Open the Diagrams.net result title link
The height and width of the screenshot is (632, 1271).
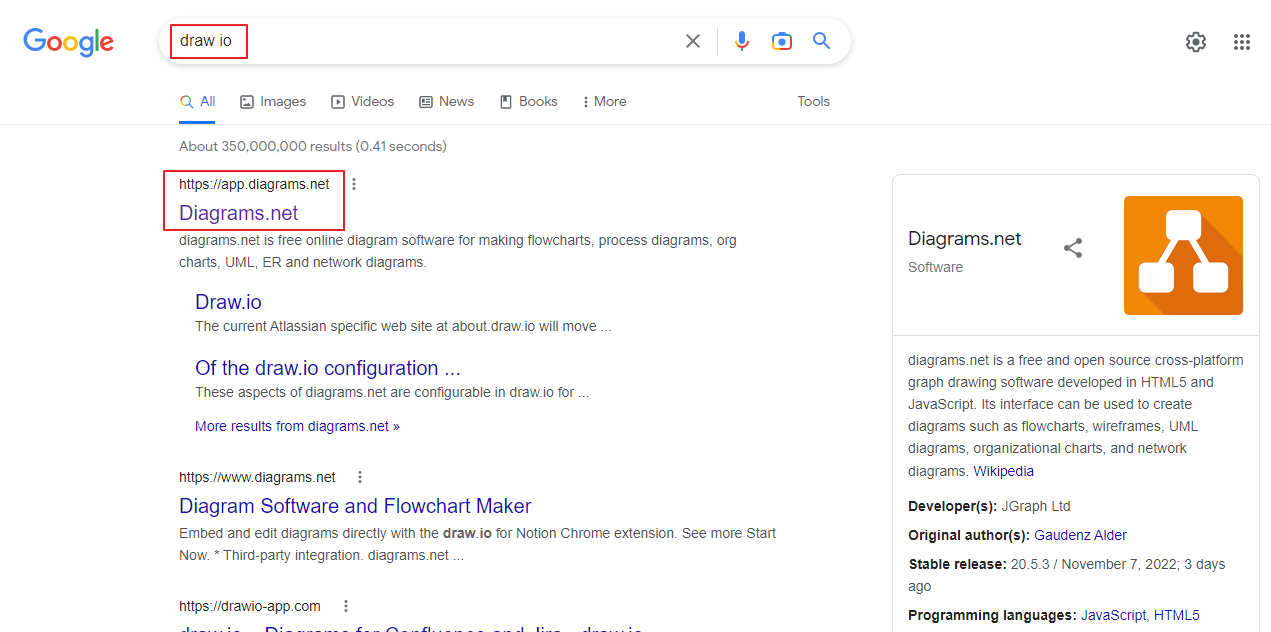coord(239,213)
